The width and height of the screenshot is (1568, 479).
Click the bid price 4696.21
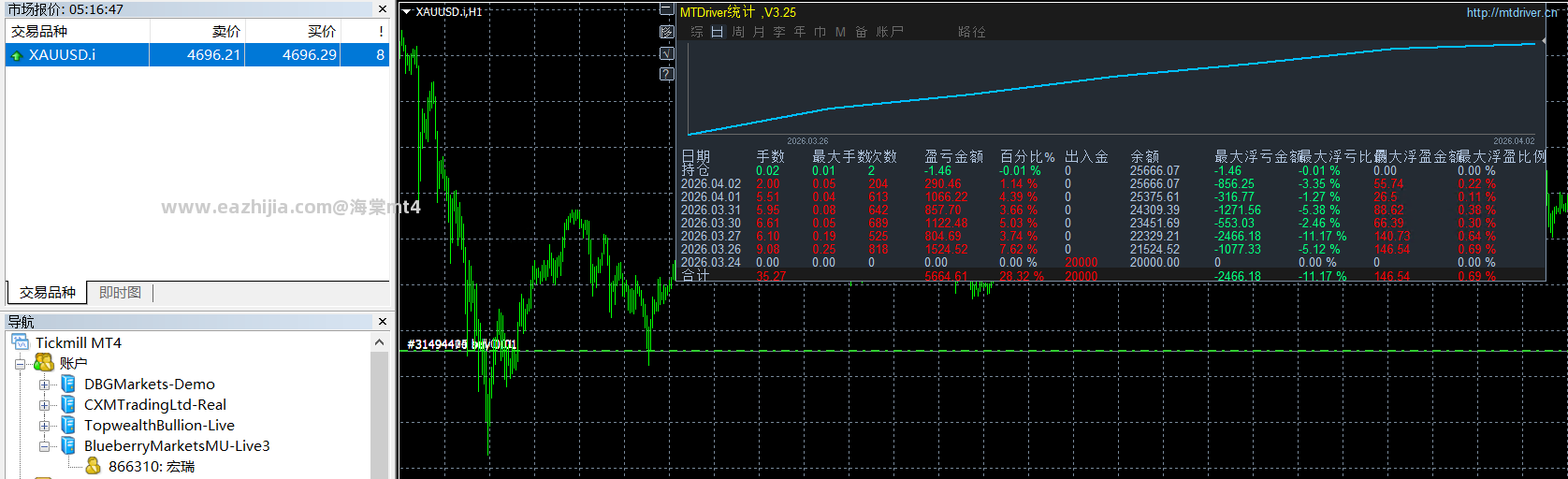point(213,55)
